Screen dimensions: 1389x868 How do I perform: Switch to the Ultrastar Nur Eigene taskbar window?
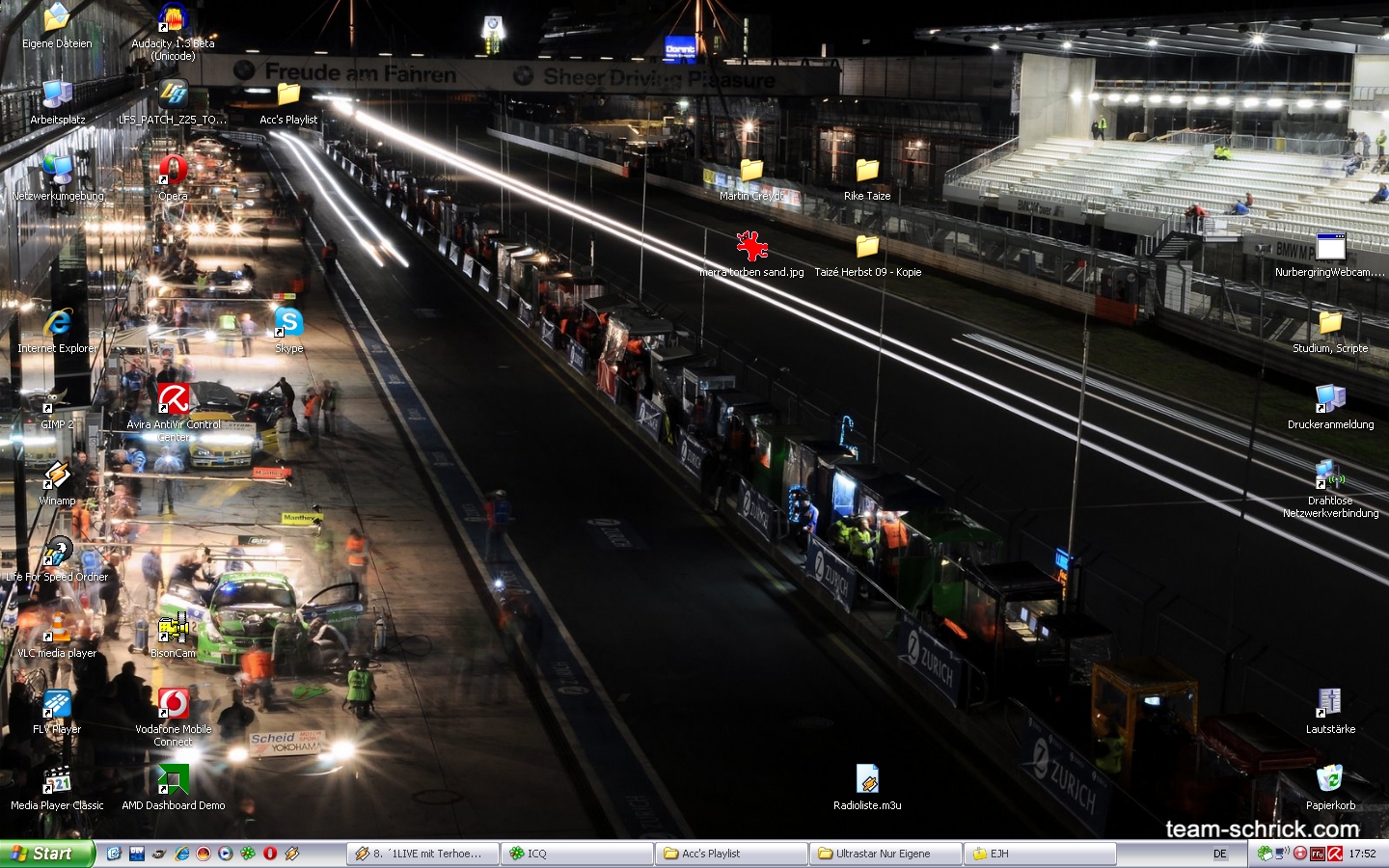point(886,854)
